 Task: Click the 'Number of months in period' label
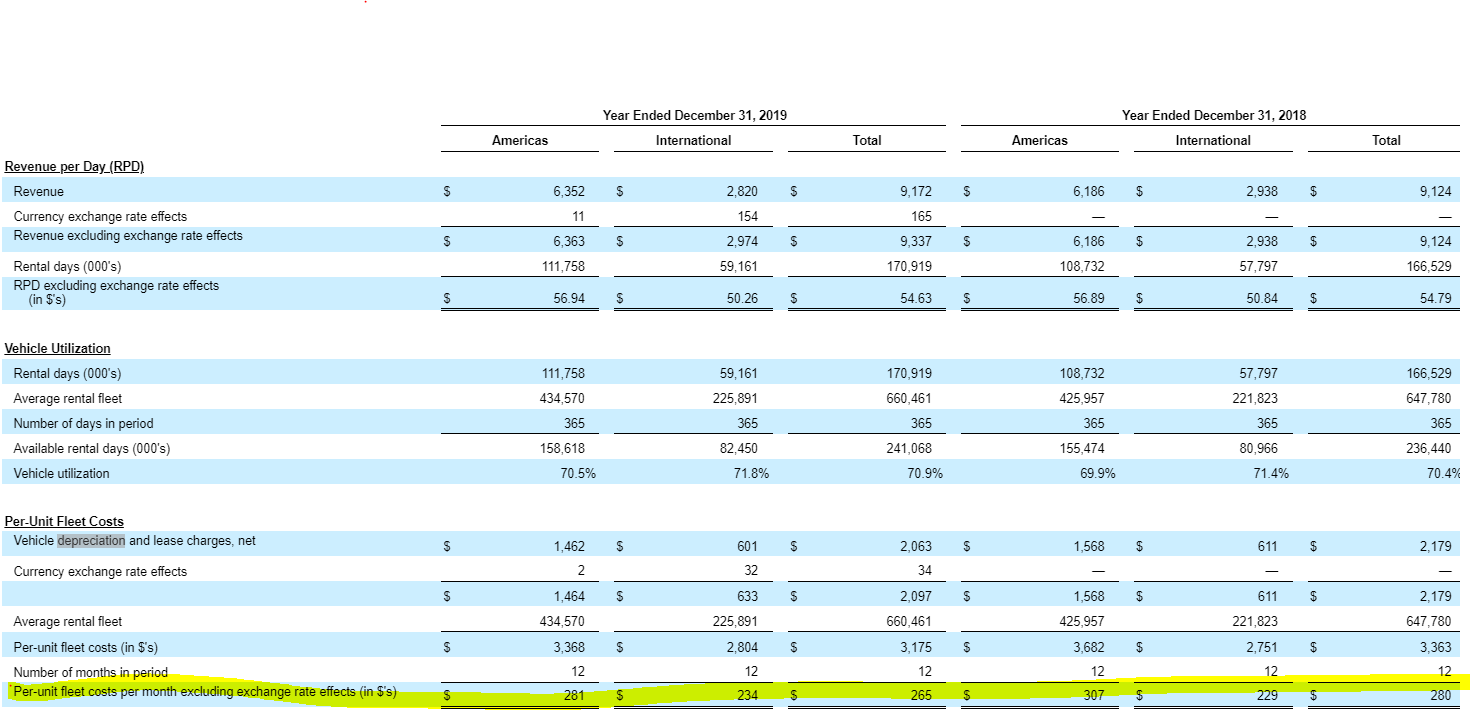point(91,672)
